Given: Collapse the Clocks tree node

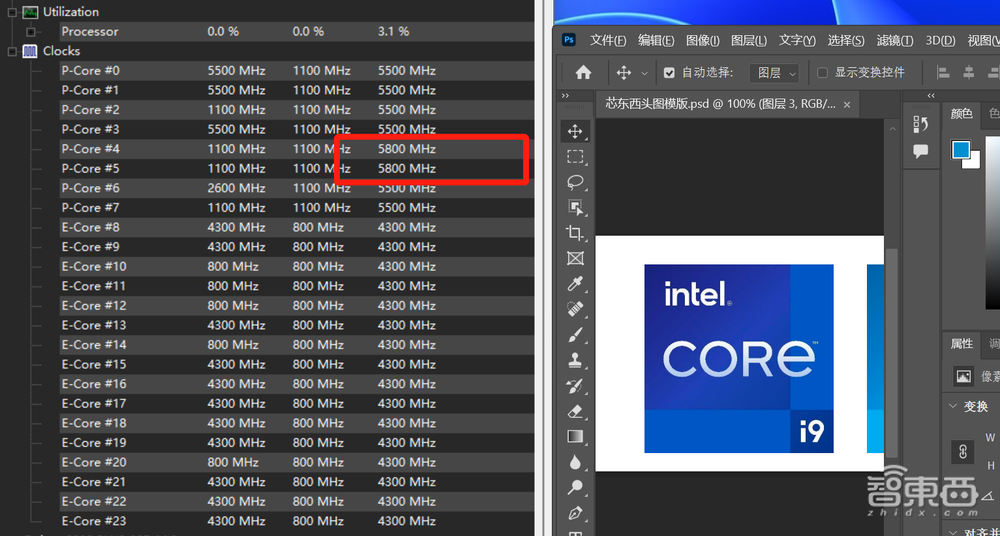Looking at the screenshot, I should 12,51.
